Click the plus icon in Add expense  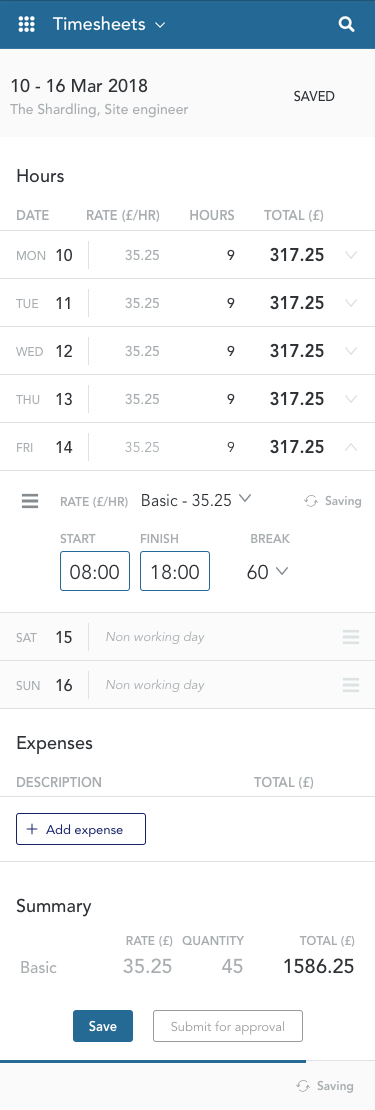click(32, 830)
